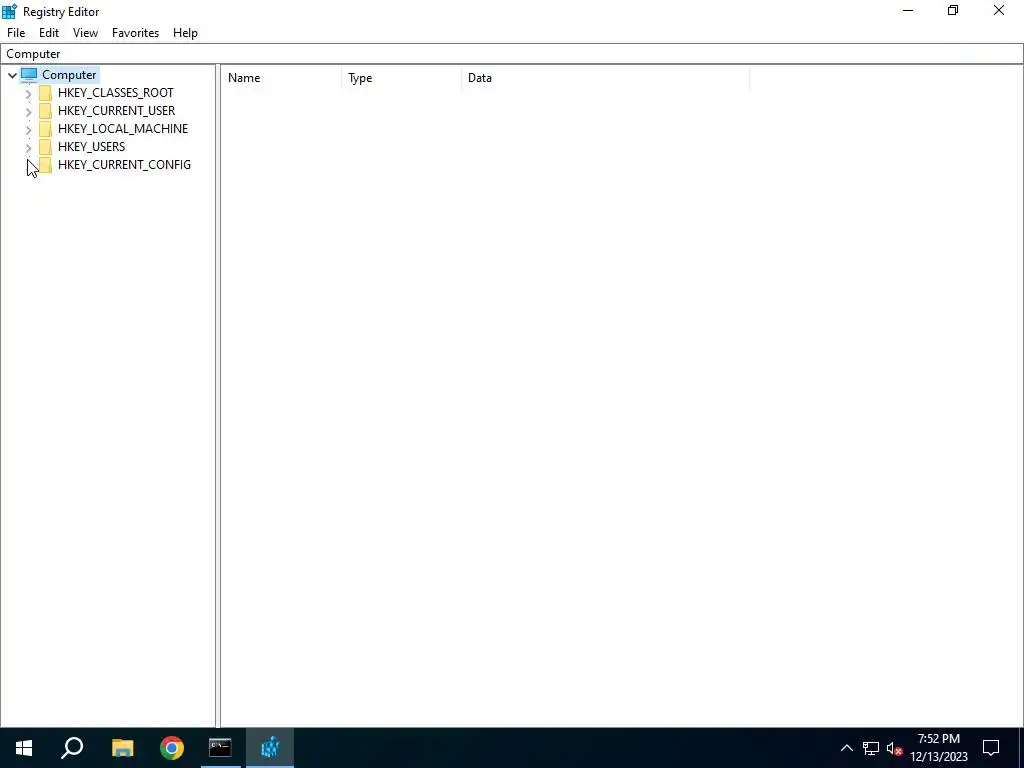
Task: Click the network status tray icon
Action: pyautogui.click(x=871, y=748)
